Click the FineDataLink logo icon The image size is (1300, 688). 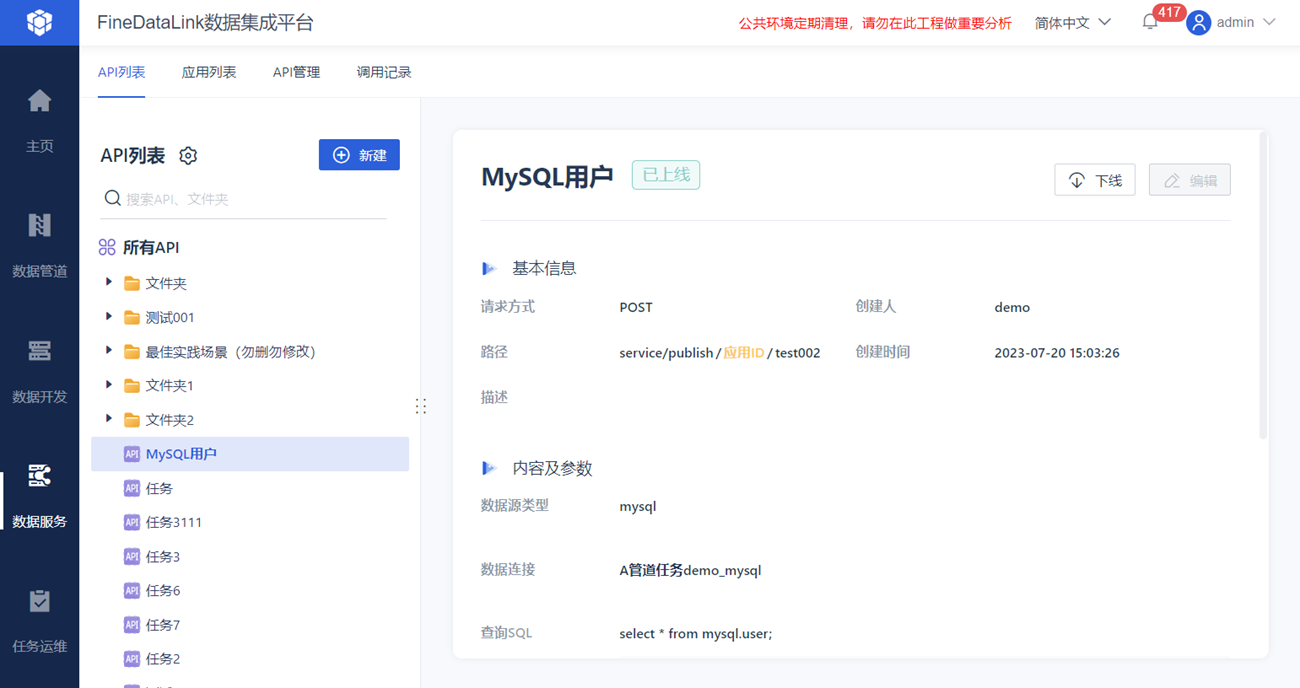(39, 22)
